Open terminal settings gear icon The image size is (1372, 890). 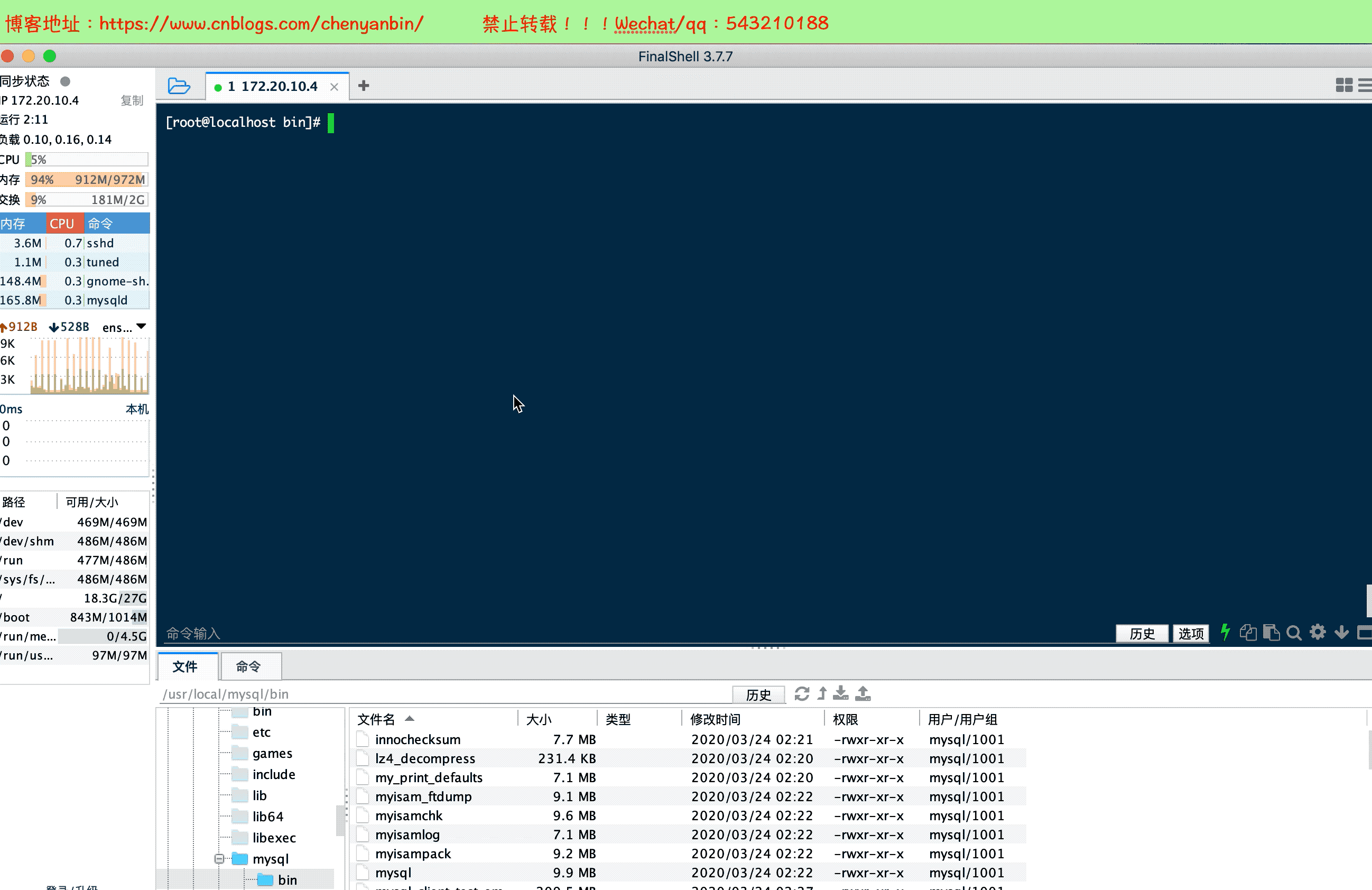1317,632
